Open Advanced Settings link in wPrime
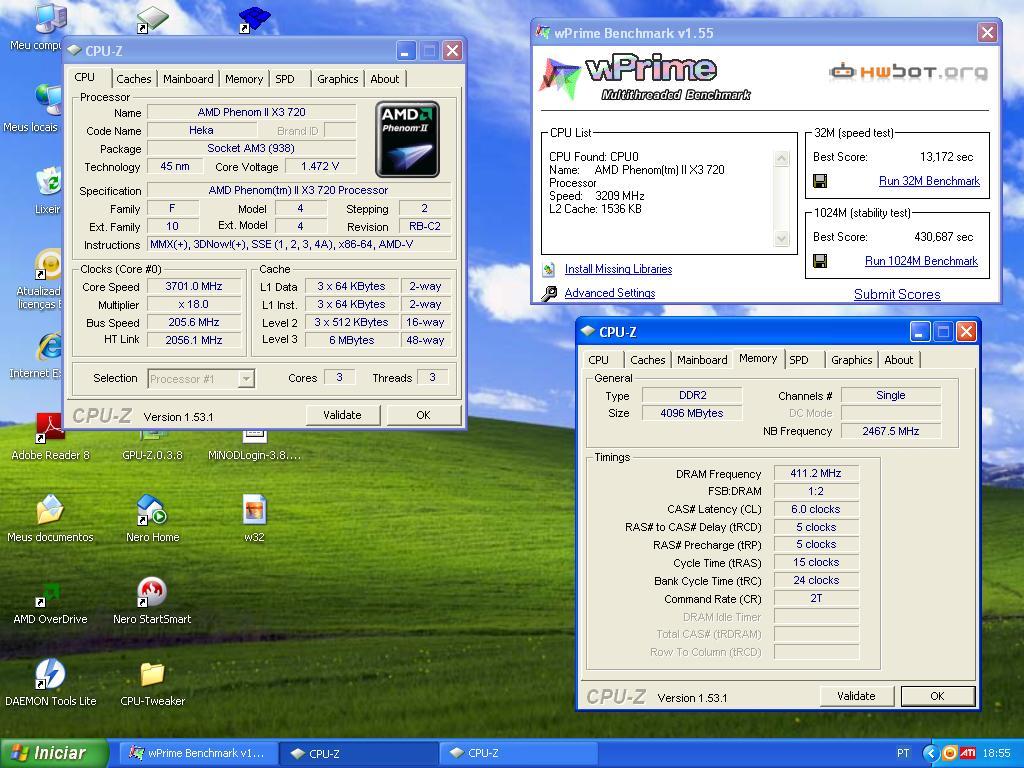This screenshot has width=1024, height=768. click(x=610, y=293)
